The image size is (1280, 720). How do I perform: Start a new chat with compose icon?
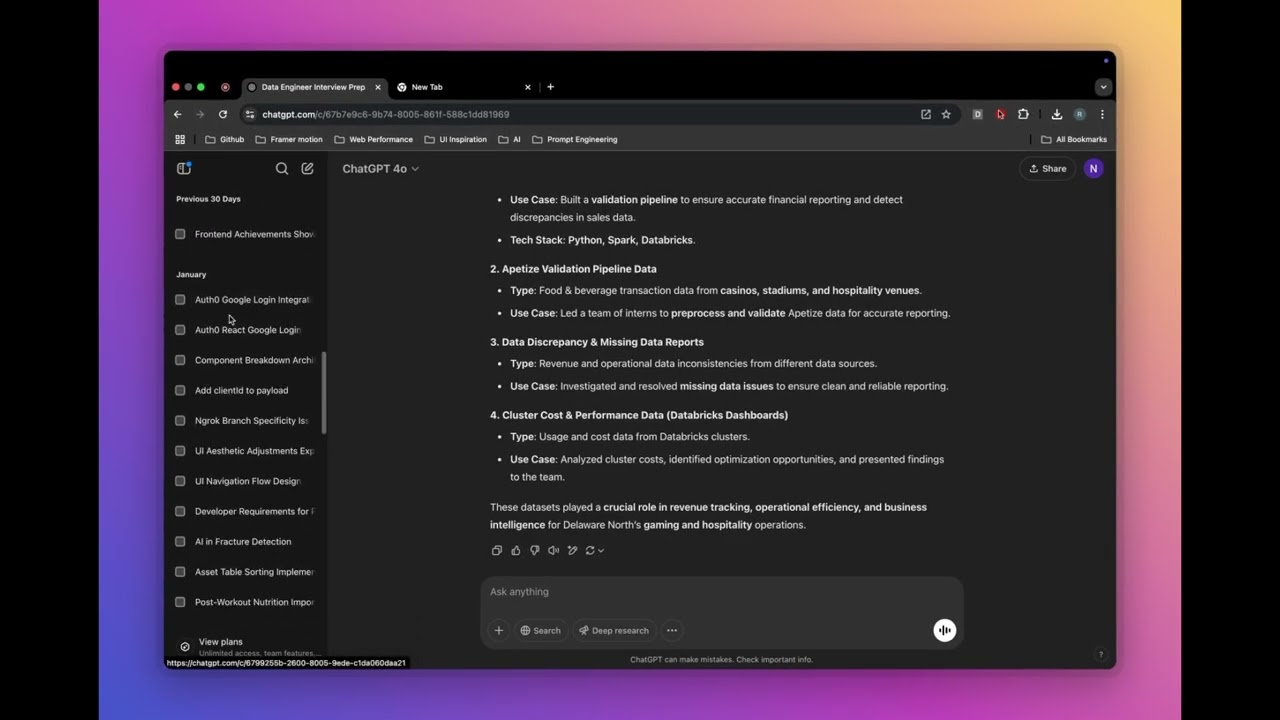[x=308, y=169]
